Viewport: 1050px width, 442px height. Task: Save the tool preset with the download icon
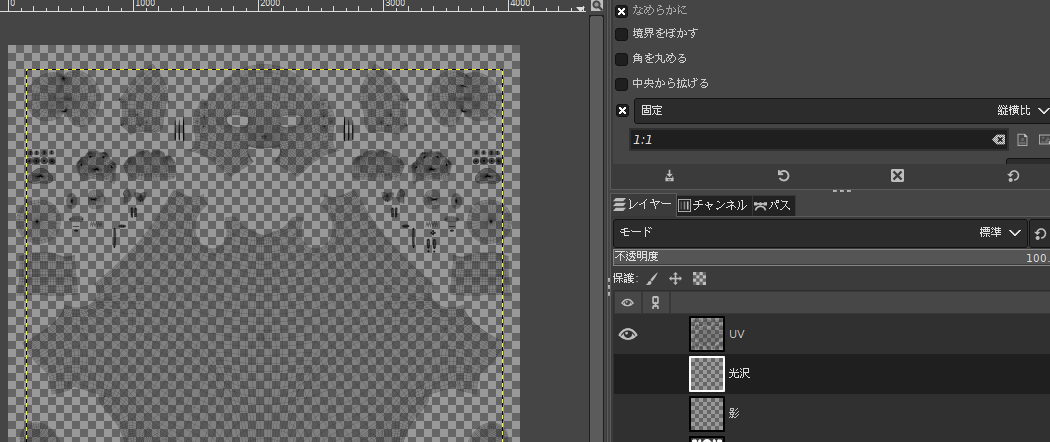click(669, 175)
